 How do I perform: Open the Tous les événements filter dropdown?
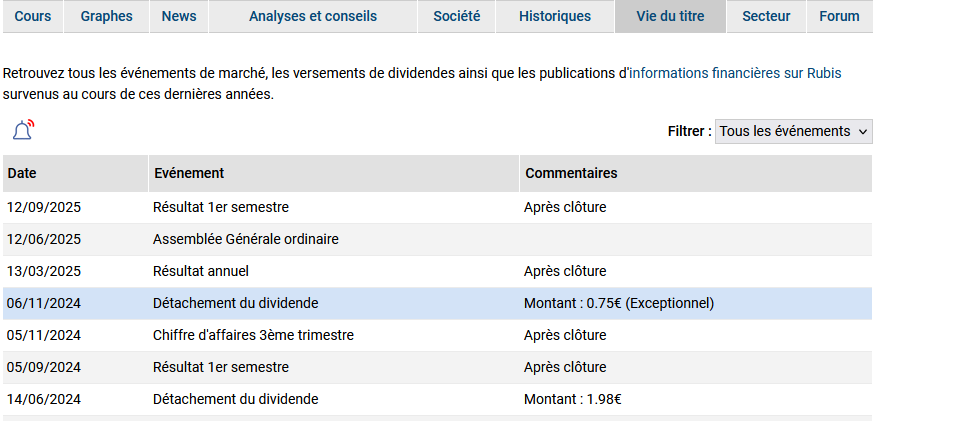[794, 131]
